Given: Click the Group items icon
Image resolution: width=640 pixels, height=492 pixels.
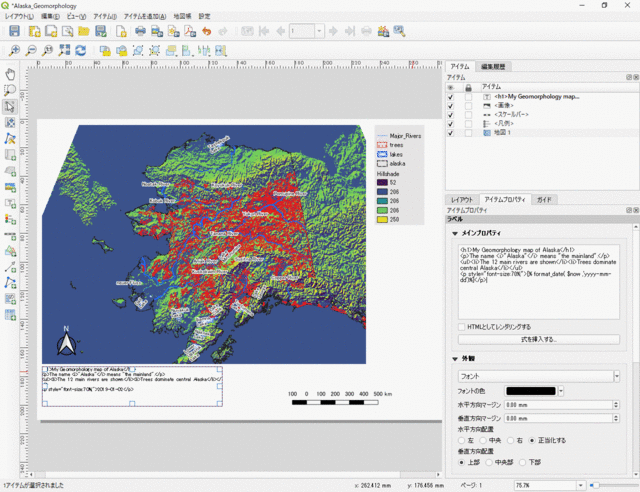Looking at the screenshot, I should click(138, 50).
